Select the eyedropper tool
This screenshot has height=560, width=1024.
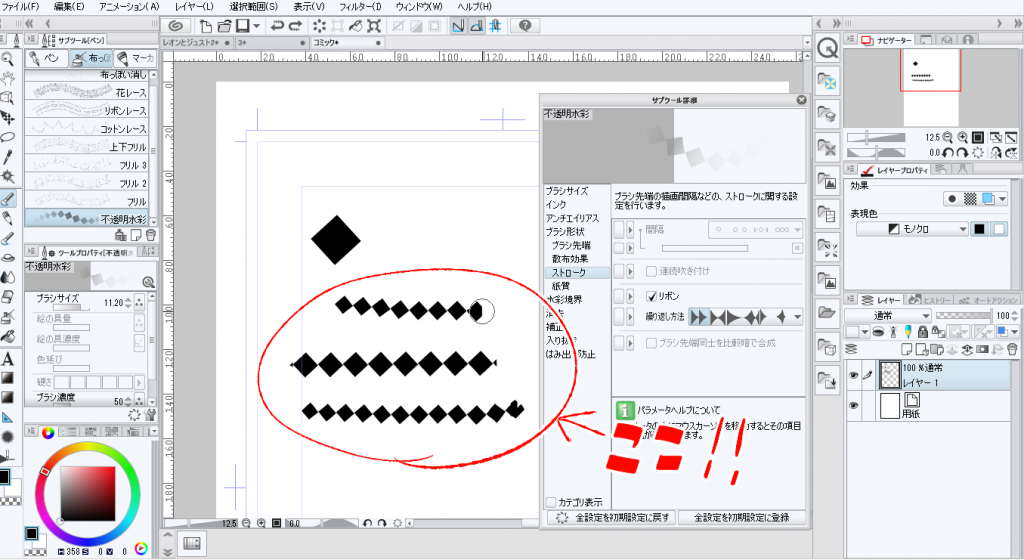[x=8, y=157]
